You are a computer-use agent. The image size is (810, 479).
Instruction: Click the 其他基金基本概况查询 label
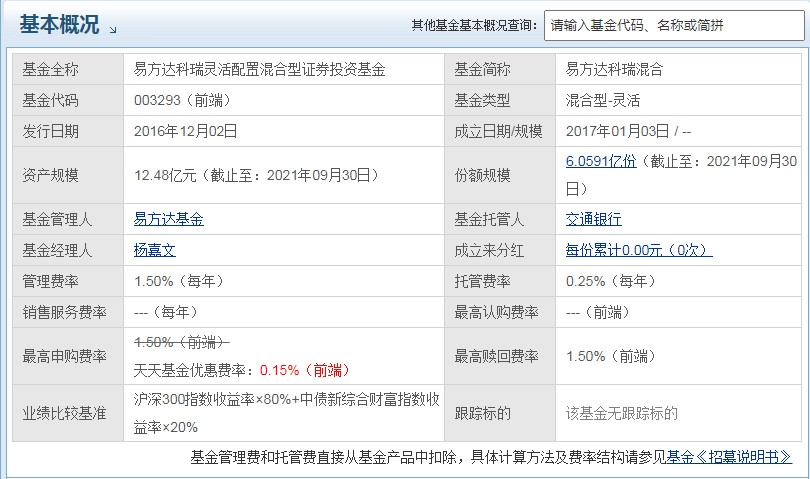click(x=474, y=25)
